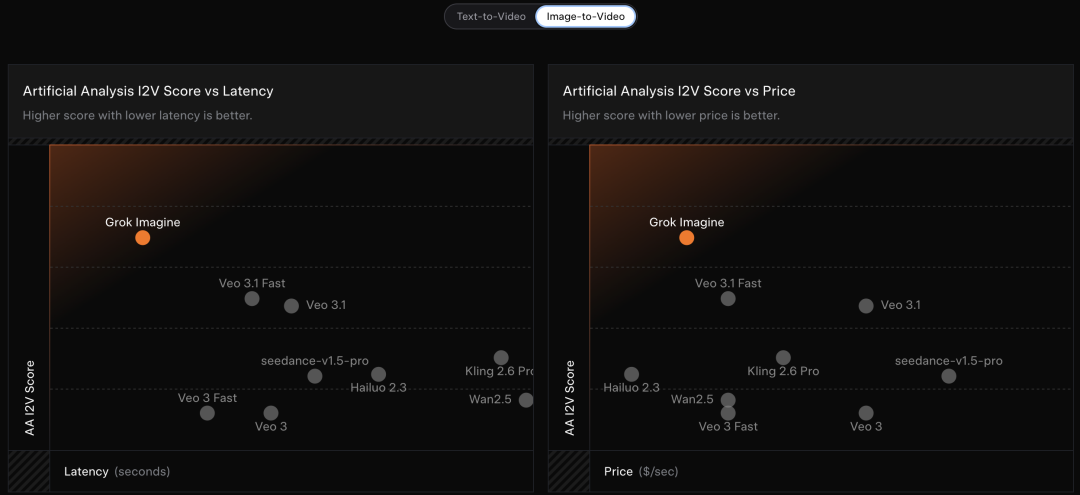
Task: Select Veo 3.1 Fast point in Price chart
Action: (728, 299)
